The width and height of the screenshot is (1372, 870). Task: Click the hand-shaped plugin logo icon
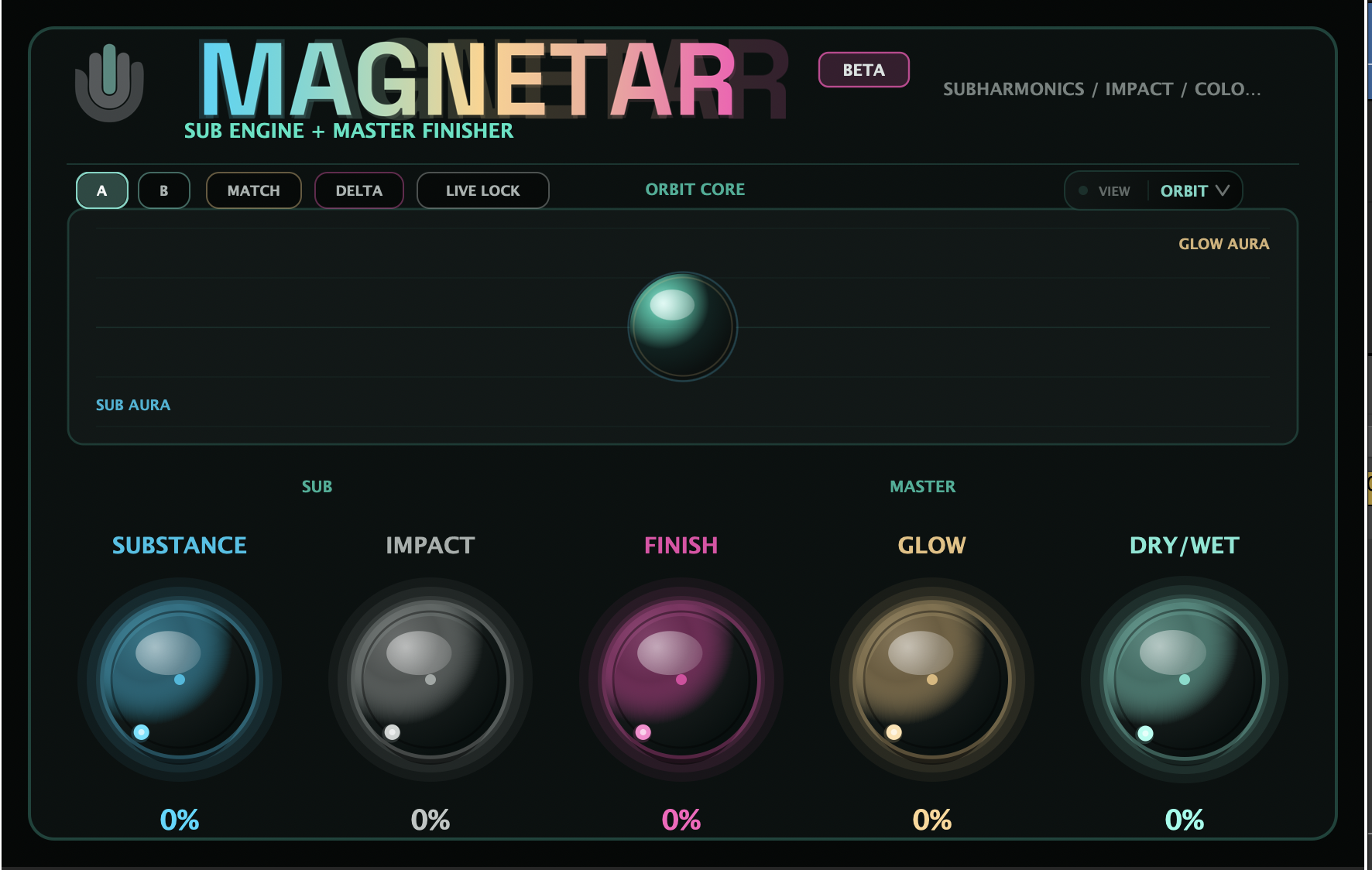(109, 83)
